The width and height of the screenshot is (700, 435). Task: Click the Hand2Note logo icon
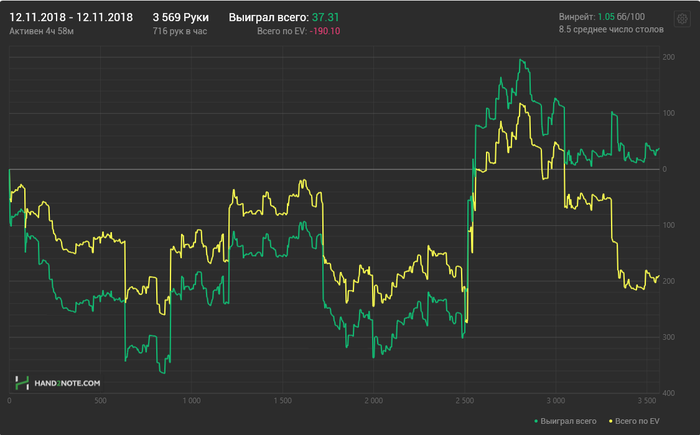pos(22,383)
